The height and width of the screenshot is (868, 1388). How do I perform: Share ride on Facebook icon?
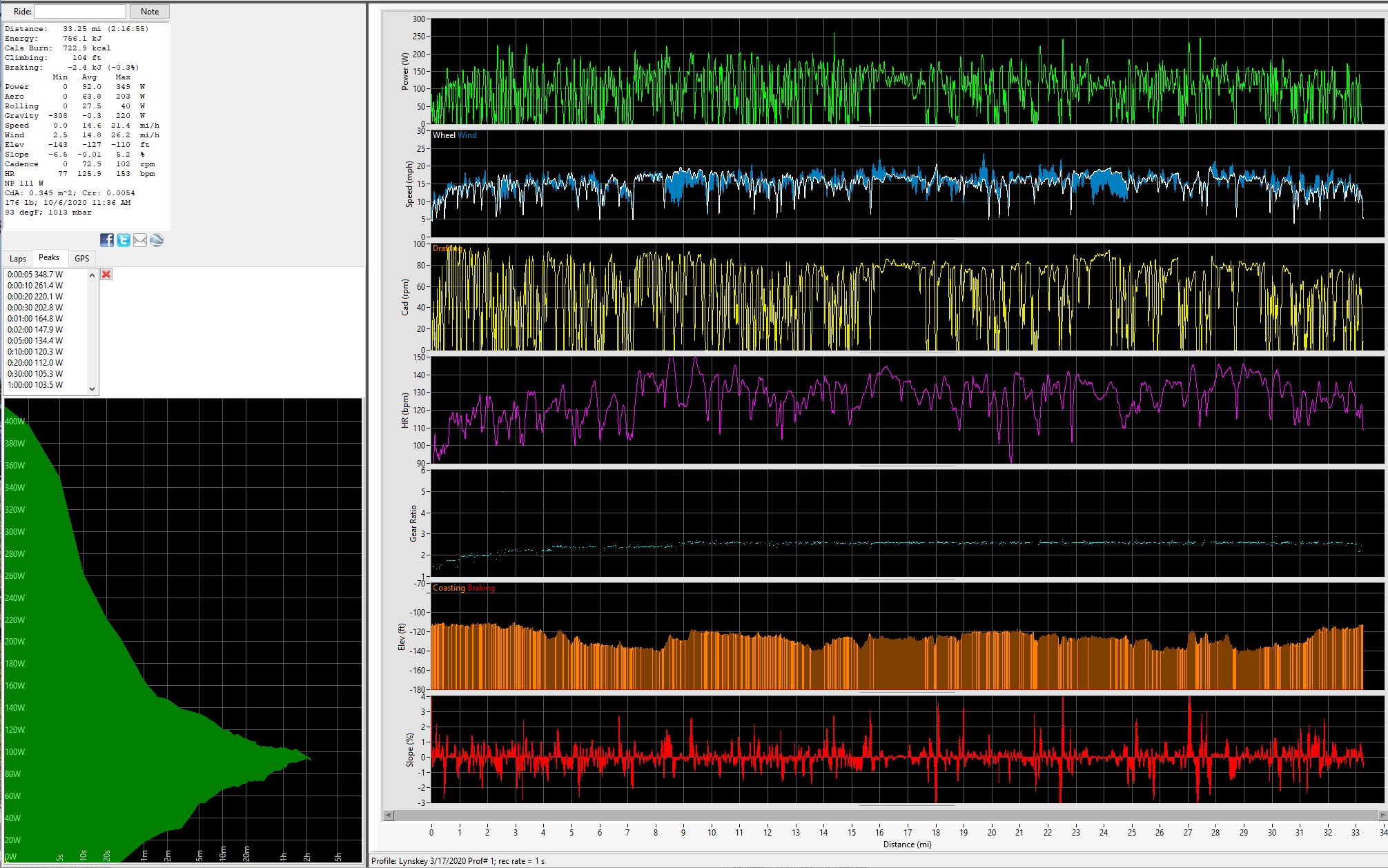tap(107, 240)
